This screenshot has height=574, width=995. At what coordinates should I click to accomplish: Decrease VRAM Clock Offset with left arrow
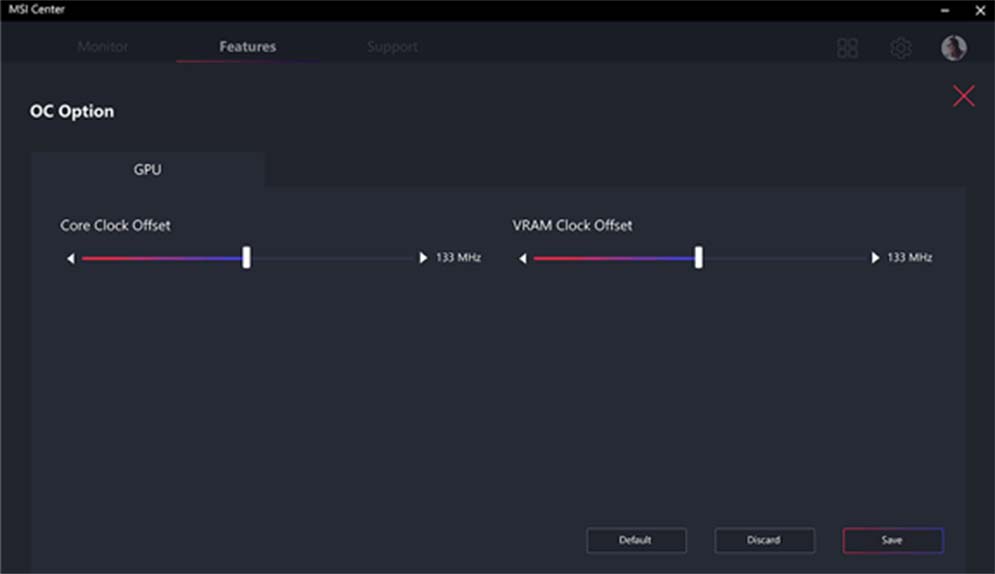(x=523, y=258)
